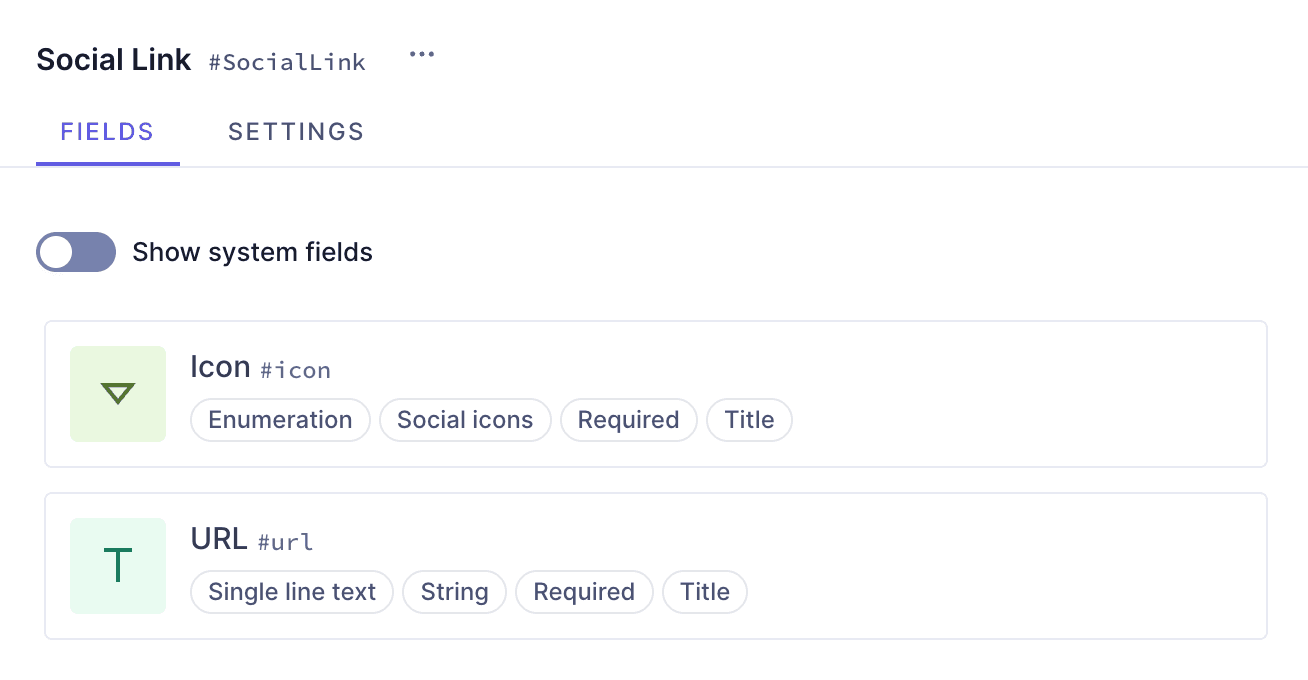This screenshot has width=1308, height=680.
Task: Click the Required badge on the Icon field
Action: point(629,420)
